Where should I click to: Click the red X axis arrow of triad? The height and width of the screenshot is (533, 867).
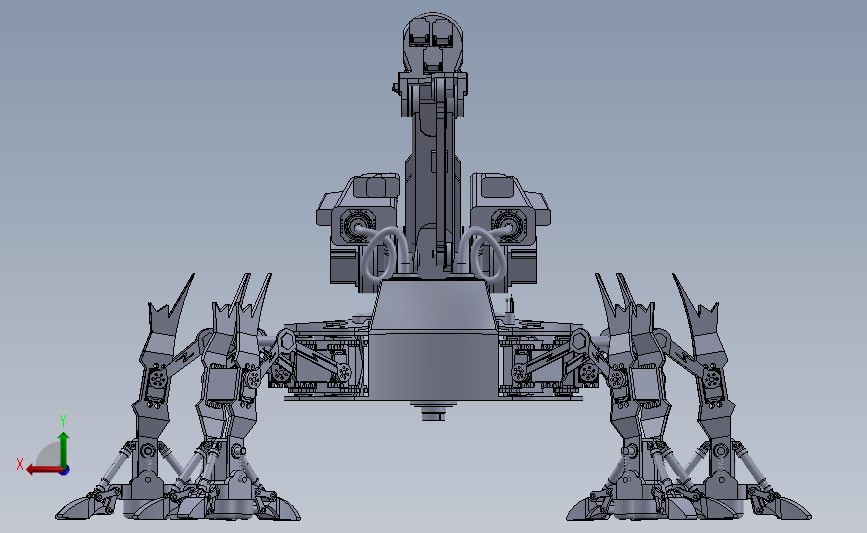pos(43,470)
